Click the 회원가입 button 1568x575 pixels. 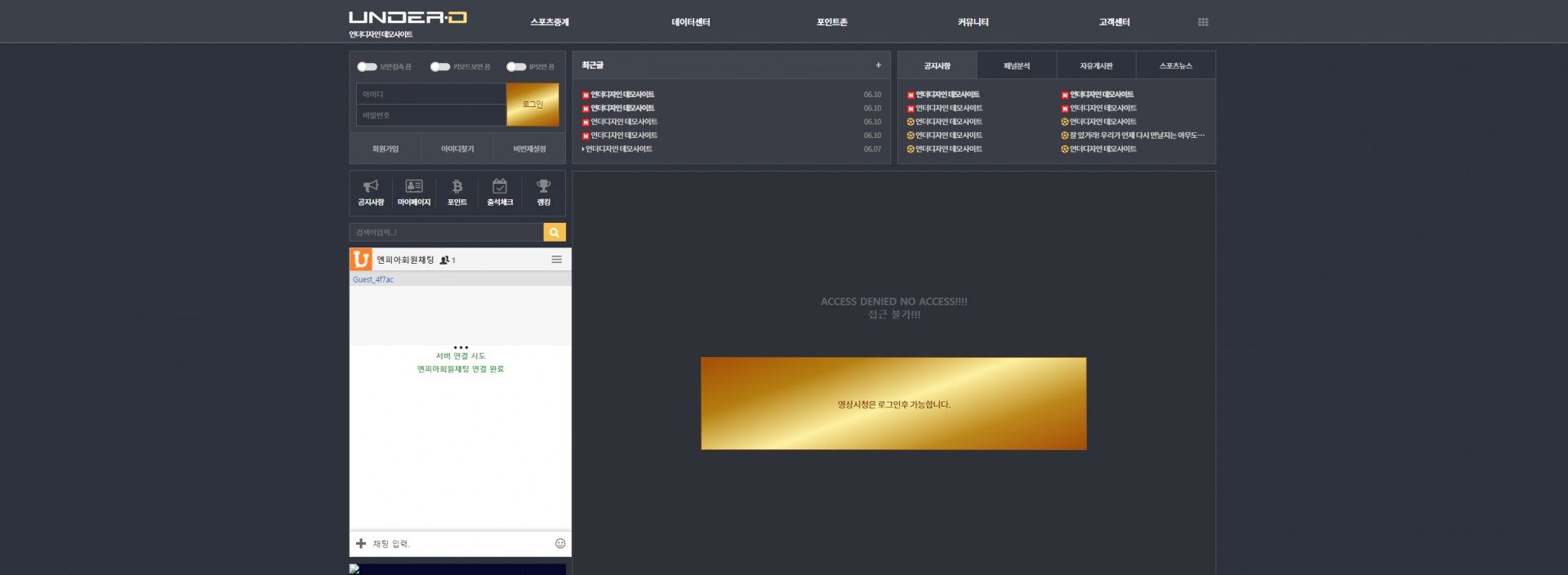coord(385,149)
